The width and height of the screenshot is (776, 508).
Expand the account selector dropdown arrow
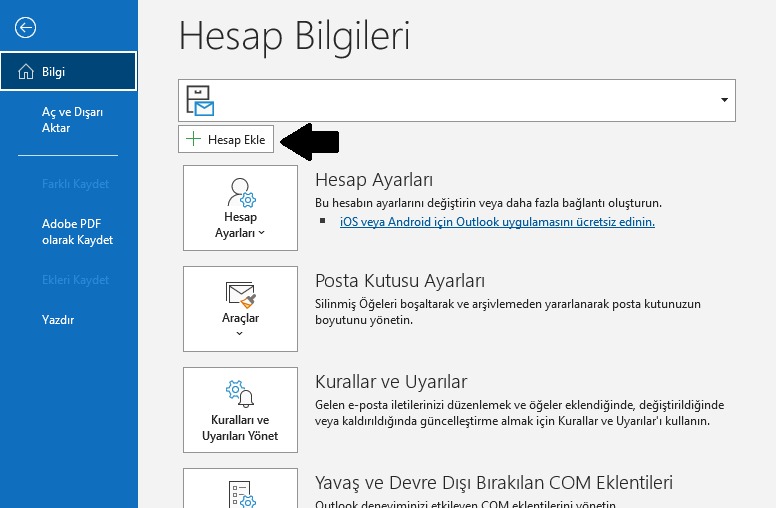pyautogui.click(x=724, y=100)
